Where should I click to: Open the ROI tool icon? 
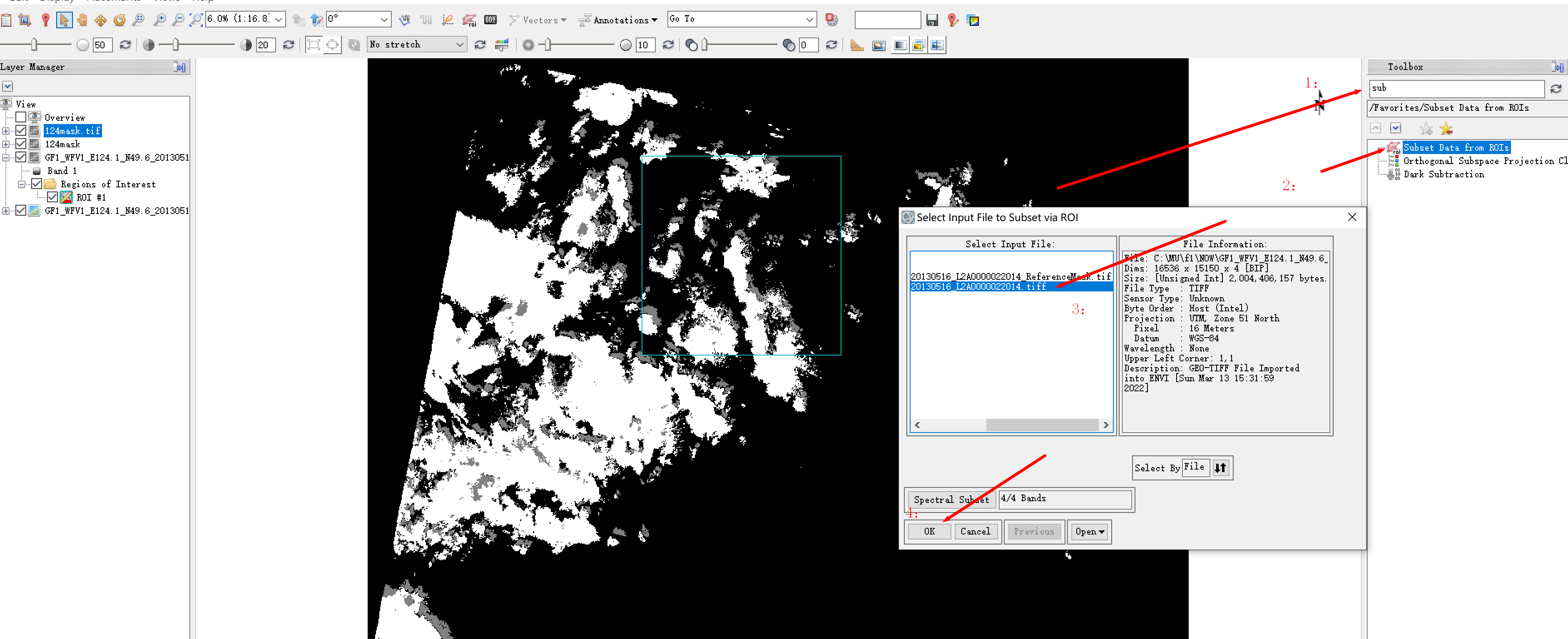(469, 20)
